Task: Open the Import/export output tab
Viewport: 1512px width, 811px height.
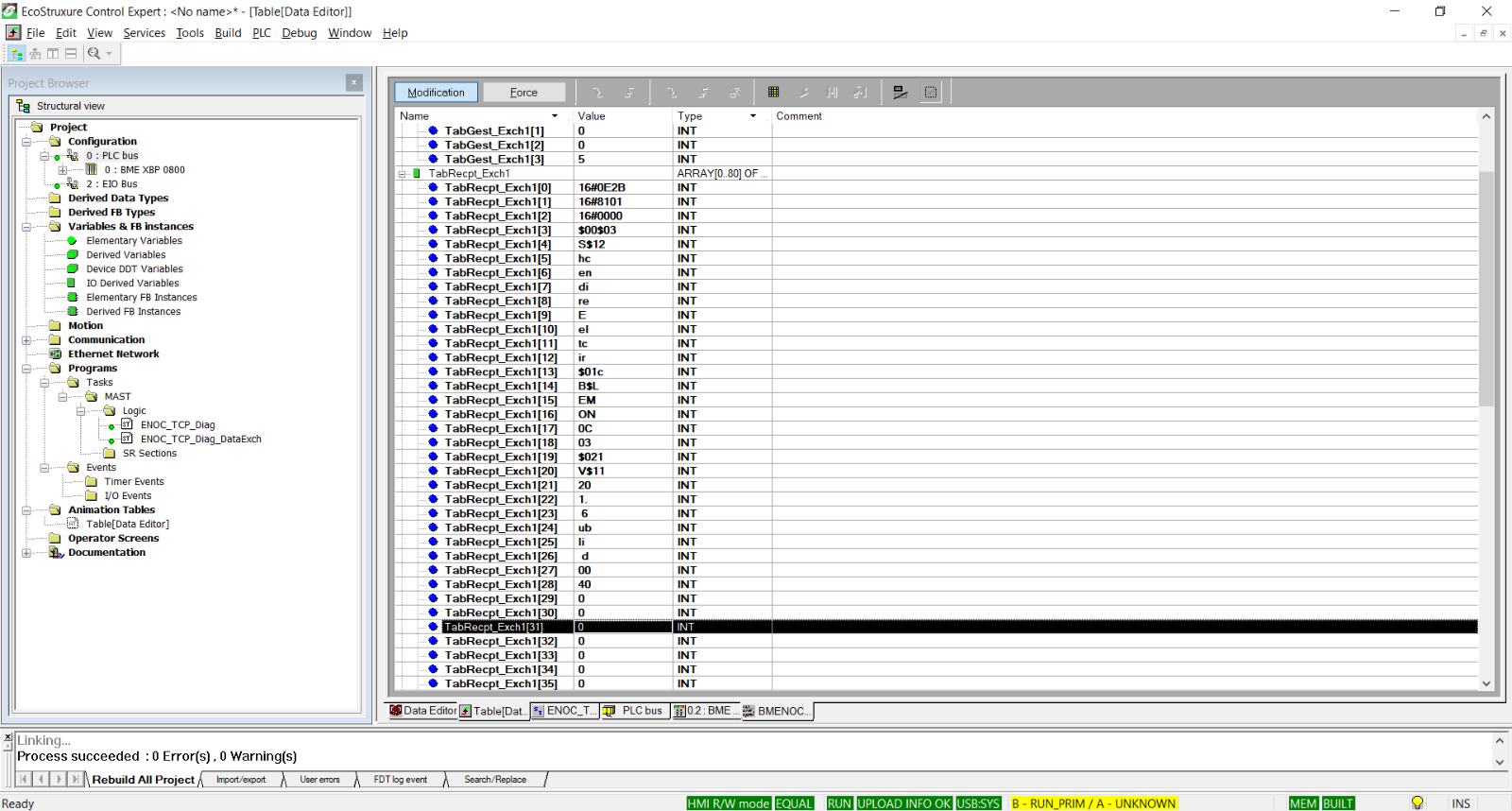Action: [x=241, y=780]
